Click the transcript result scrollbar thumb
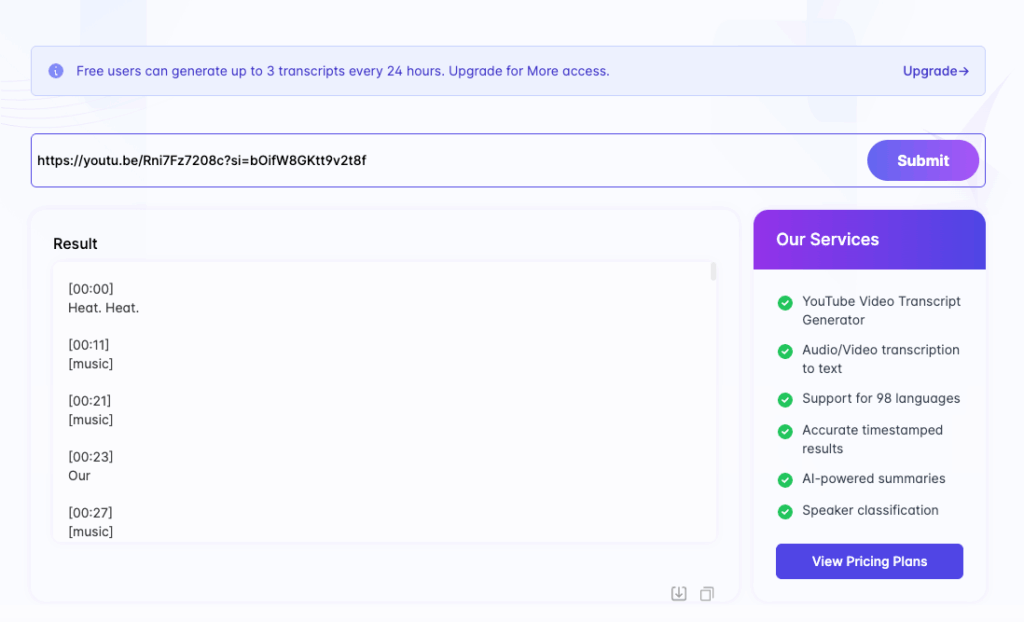This screenshot has width=1024, height=622. 713,272
